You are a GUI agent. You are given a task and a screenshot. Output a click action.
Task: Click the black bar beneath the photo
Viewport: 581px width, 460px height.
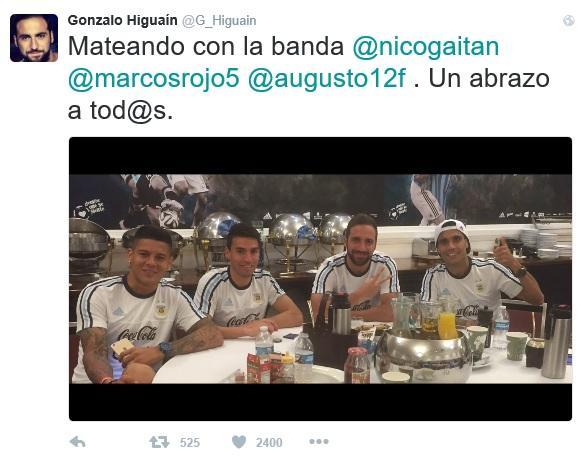click(x=321, y=402)
